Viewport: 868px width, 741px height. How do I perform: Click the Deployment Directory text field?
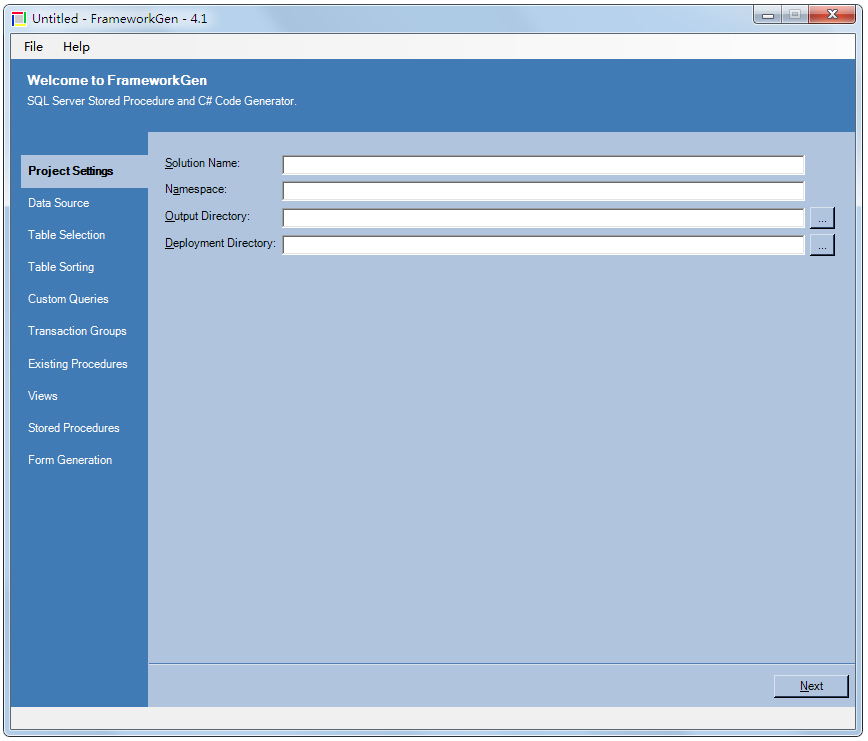[x=543, y=245]
